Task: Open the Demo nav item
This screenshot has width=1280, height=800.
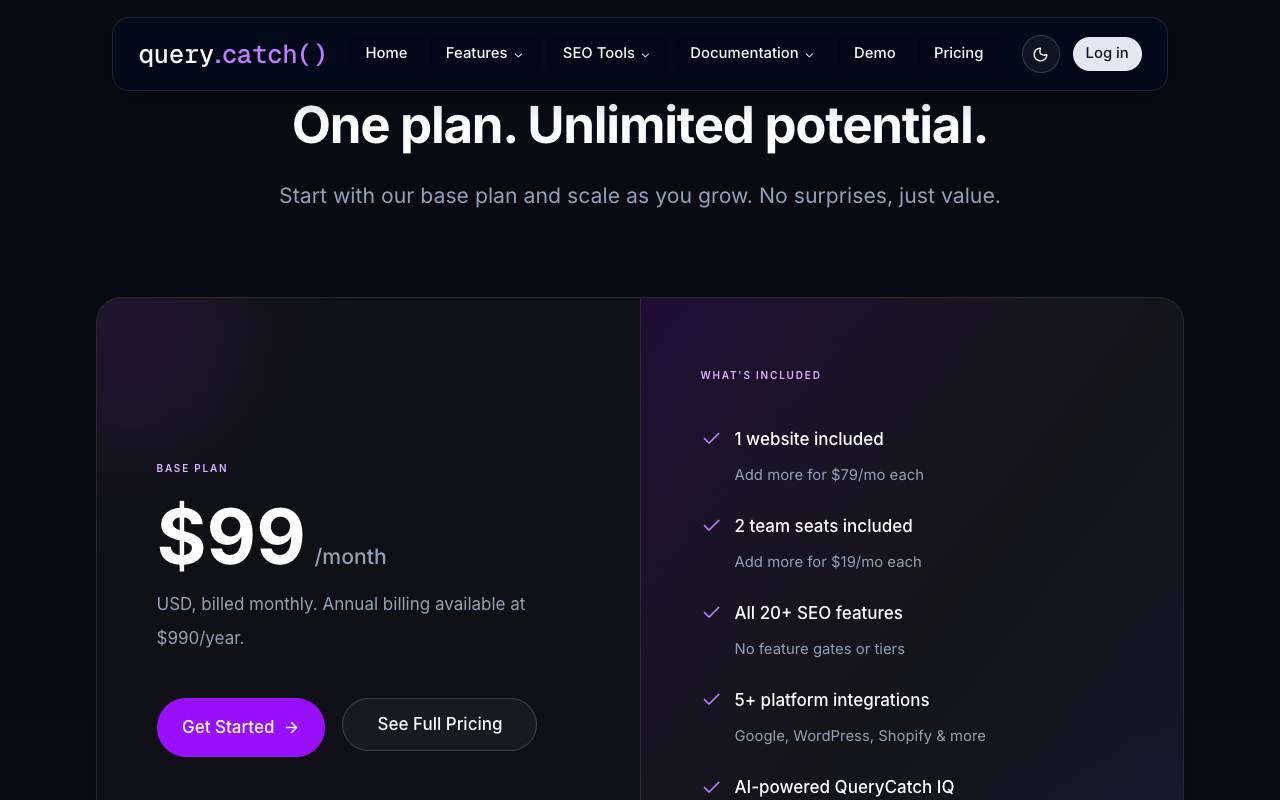Action: pyautogui.click(x=875, y=53)
